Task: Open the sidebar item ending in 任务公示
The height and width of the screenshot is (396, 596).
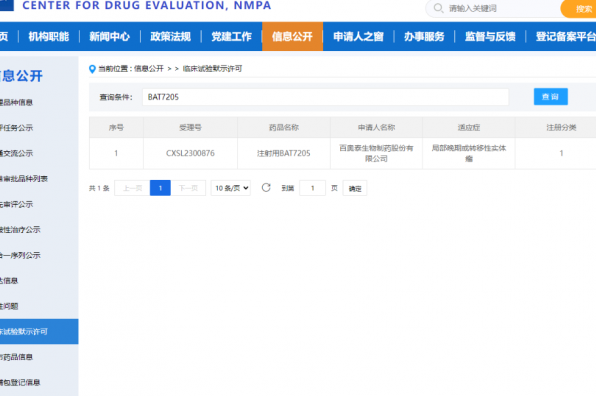Action: tap(16, 128)
